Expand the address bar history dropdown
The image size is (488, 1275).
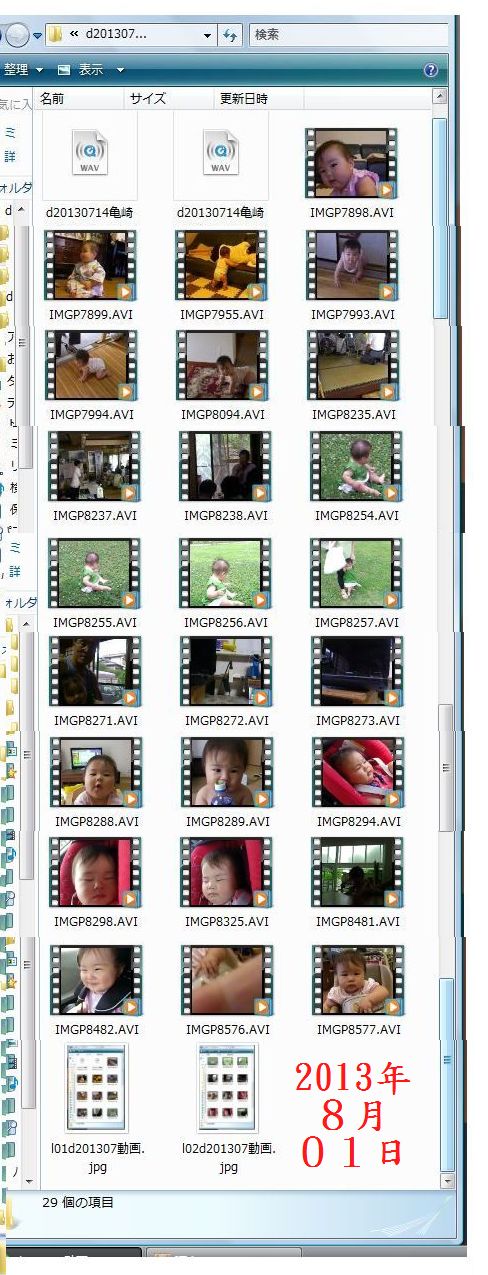coord(208,35)
